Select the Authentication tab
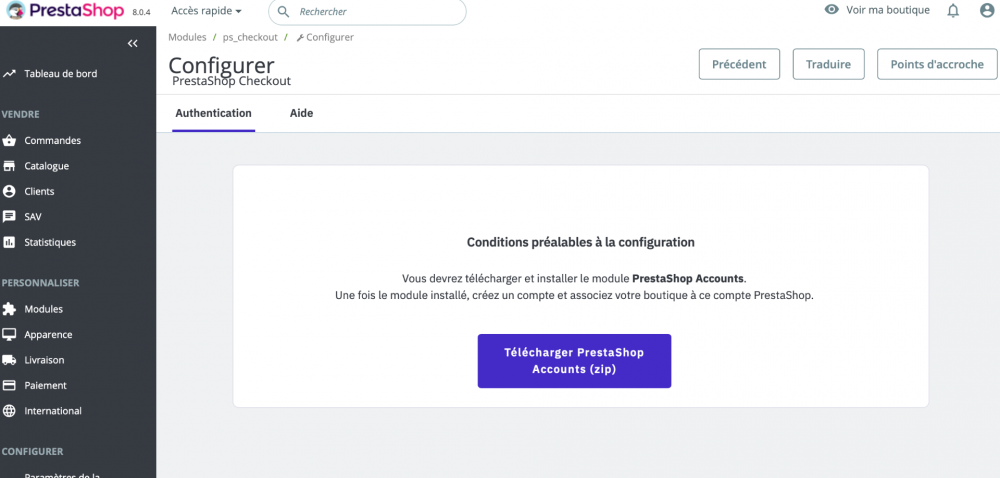1000x478 pixels. click(213, 114)
